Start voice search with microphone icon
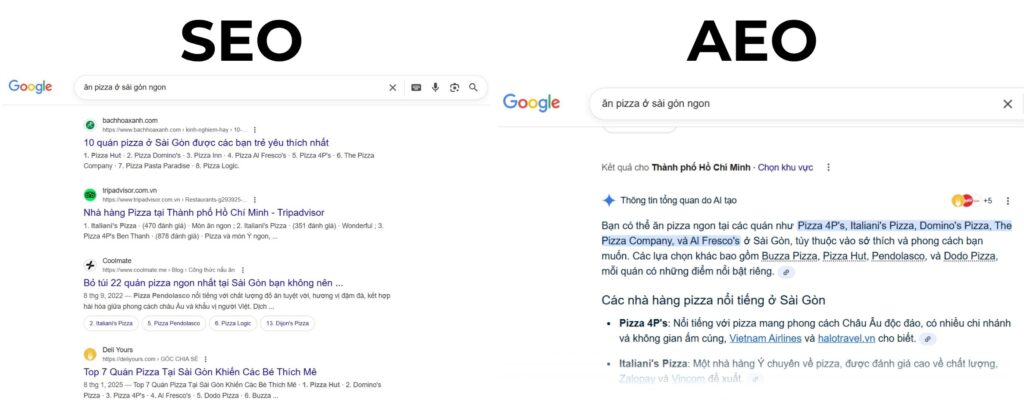 (x=435, y=88)
